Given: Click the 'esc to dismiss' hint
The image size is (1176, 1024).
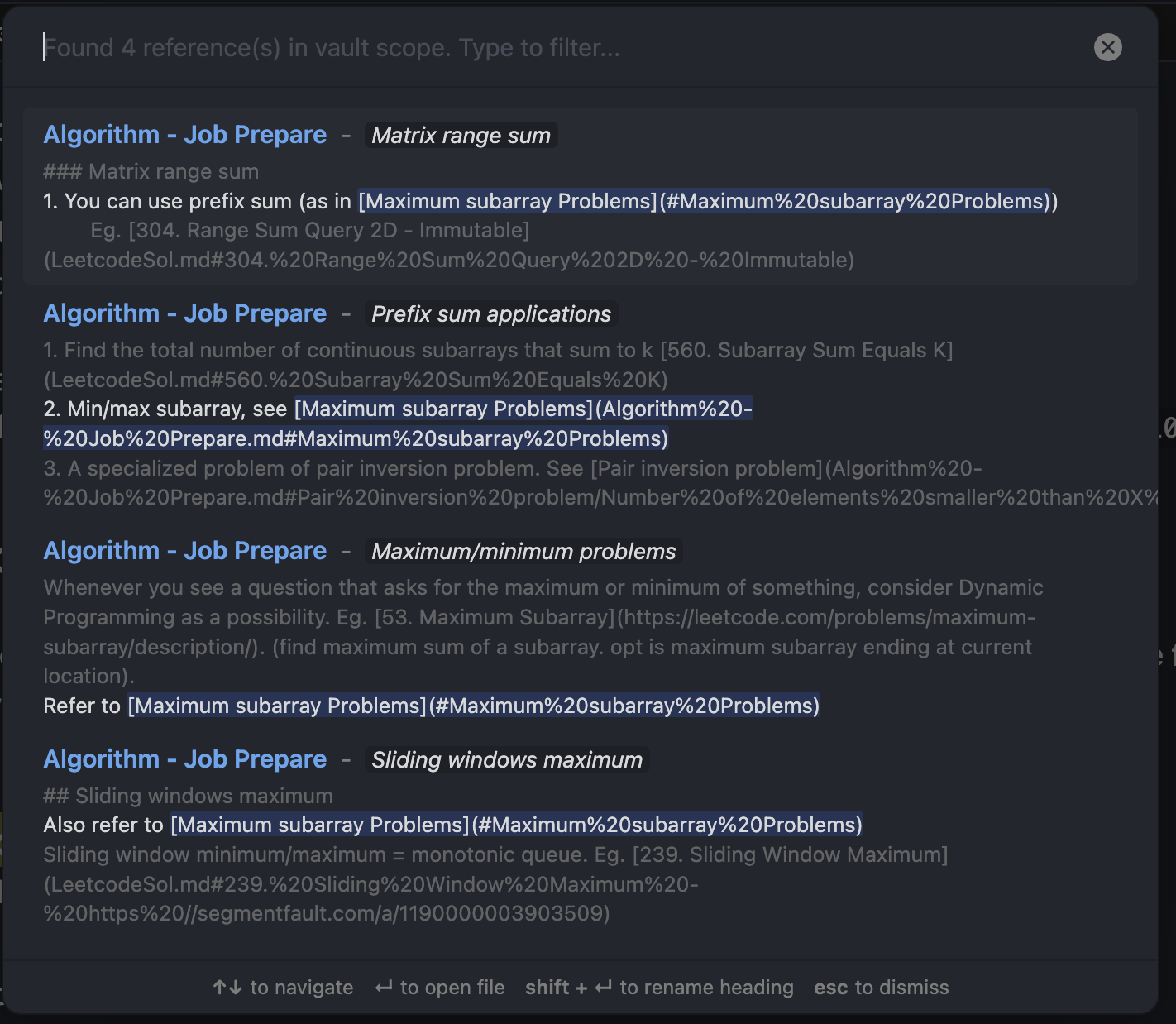Looking at the screenshot, I should click(882, 988).
